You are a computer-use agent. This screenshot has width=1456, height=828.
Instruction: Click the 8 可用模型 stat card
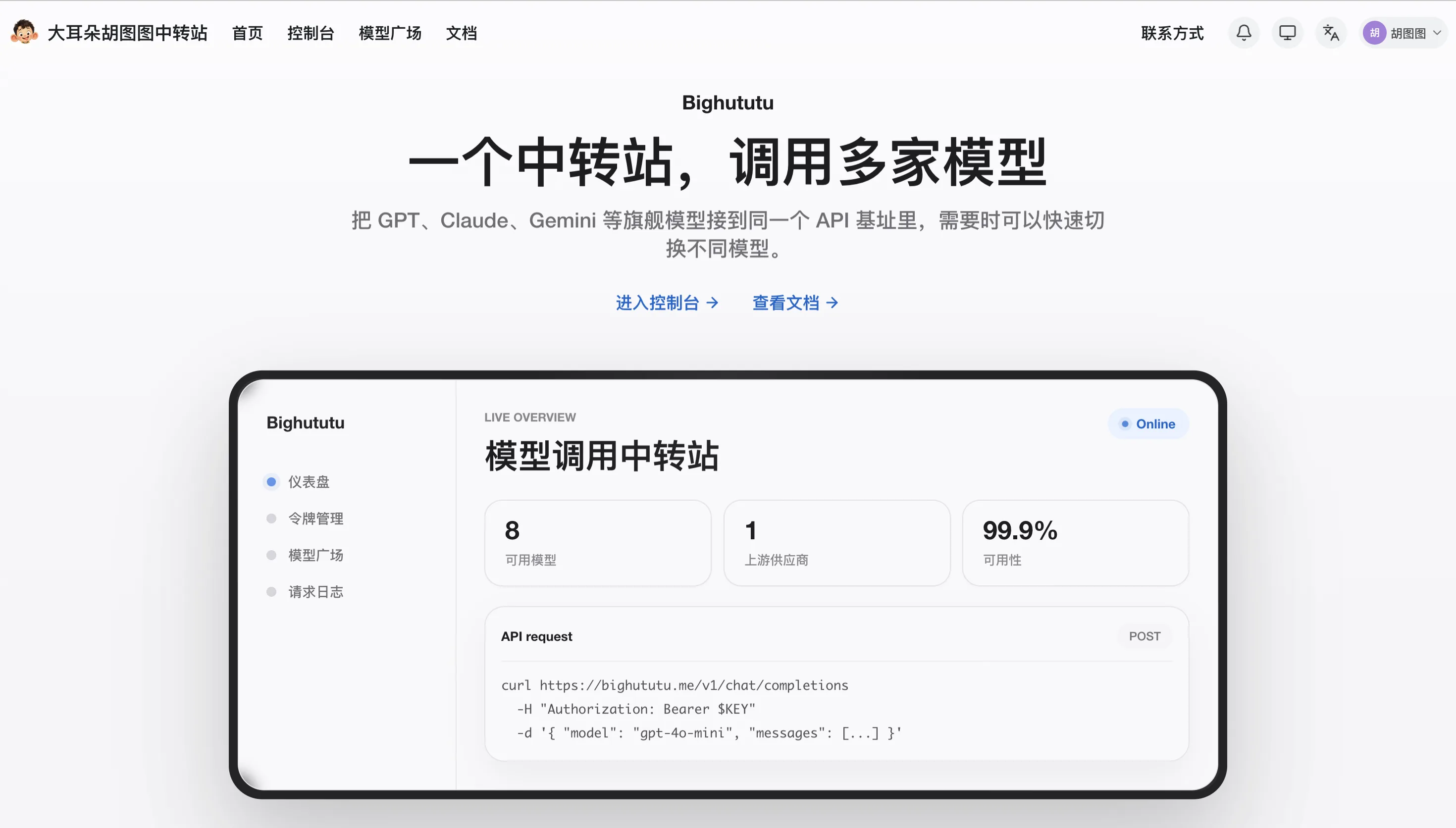(598, 543)
